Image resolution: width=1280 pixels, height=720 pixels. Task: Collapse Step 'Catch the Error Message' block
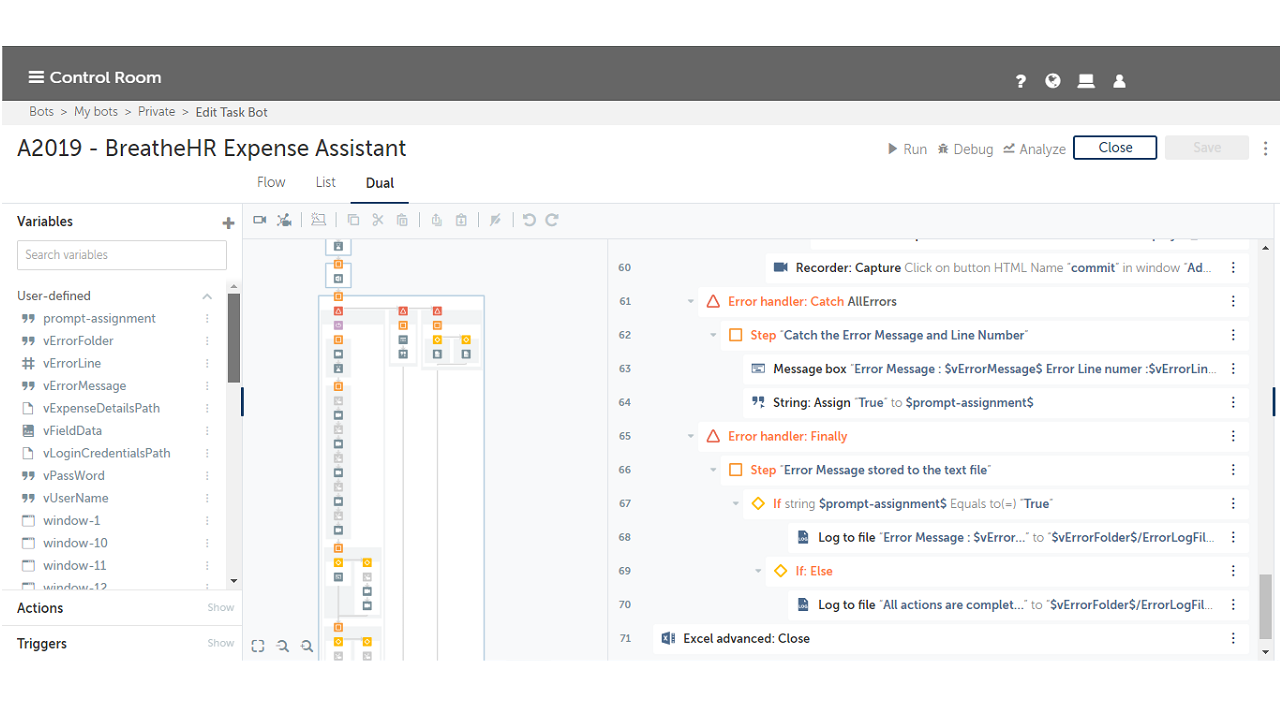(713, 335)
